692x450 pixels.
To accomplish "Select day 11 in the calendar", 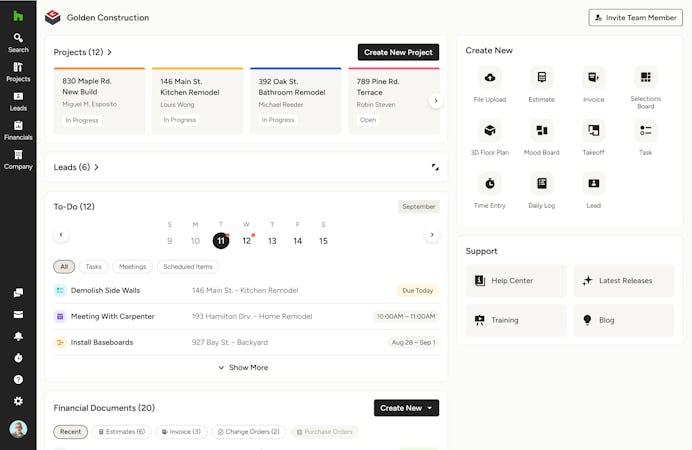I will pos(221,241).
